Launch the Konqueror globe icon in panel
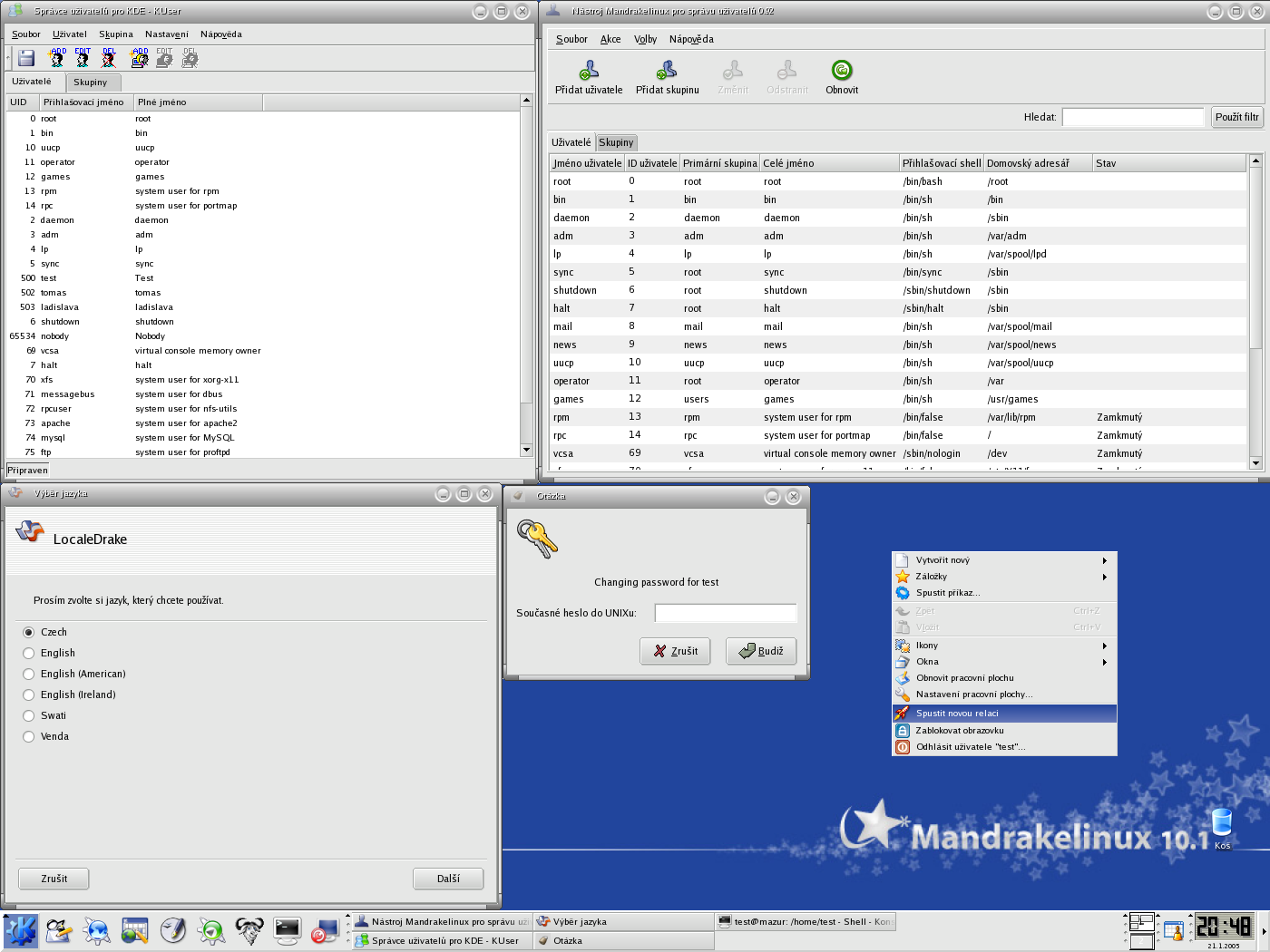This screenshot has width=1270, height=952. tap(97, 931)
